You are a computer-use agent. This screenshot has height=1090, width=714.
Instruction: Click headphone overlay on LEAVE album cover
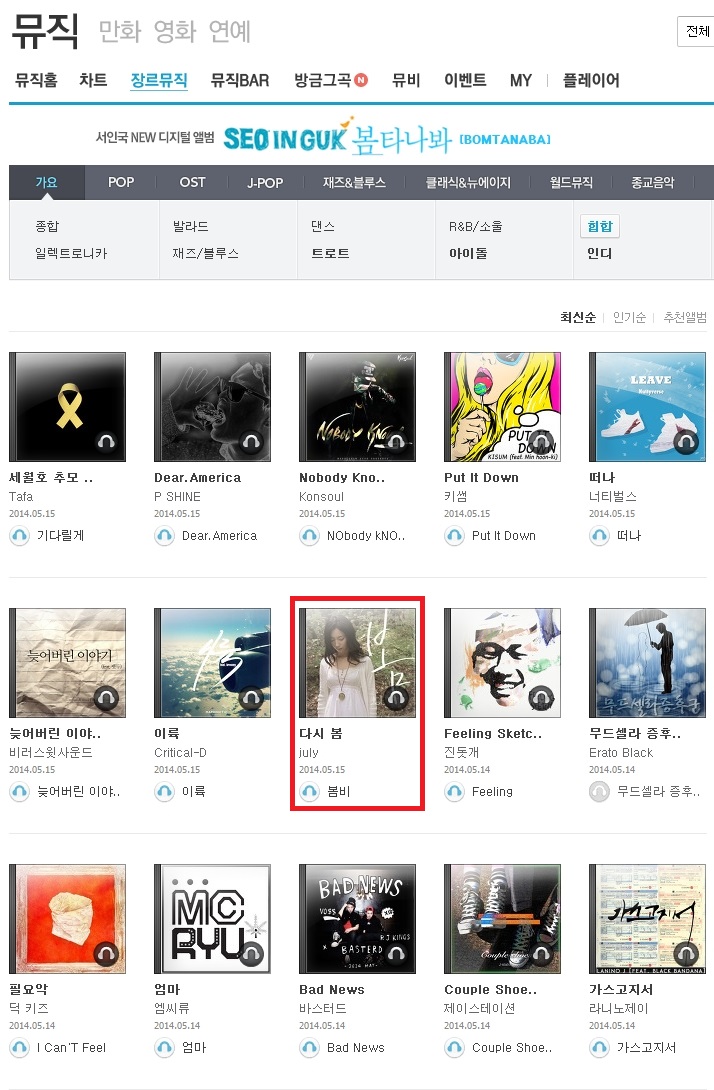point(685,441)
